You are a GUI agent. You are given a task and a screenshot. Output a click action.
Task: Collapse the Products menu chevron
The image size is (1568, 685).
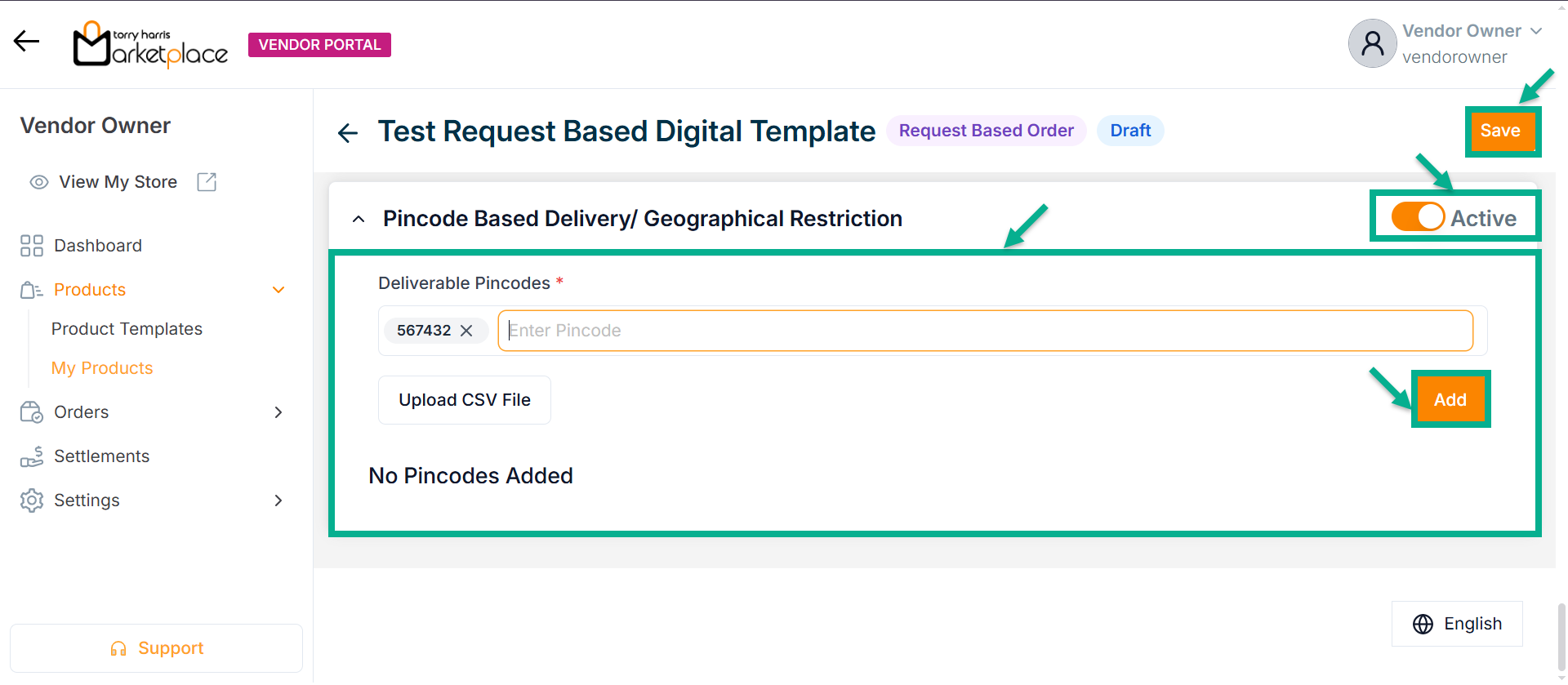(278, 290)
